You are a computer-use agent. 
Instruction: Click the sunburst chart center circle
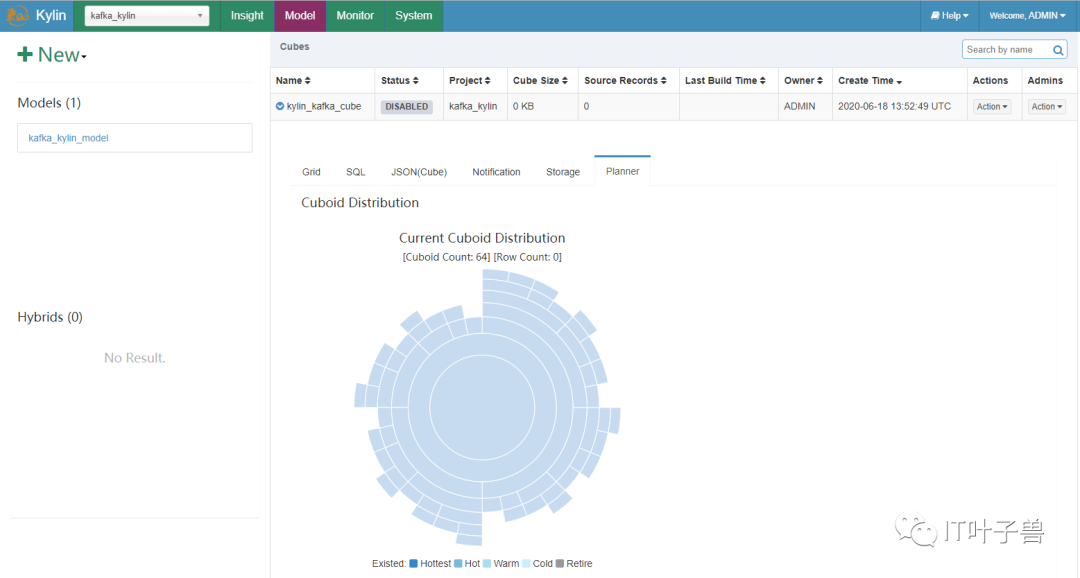point(482,406)
